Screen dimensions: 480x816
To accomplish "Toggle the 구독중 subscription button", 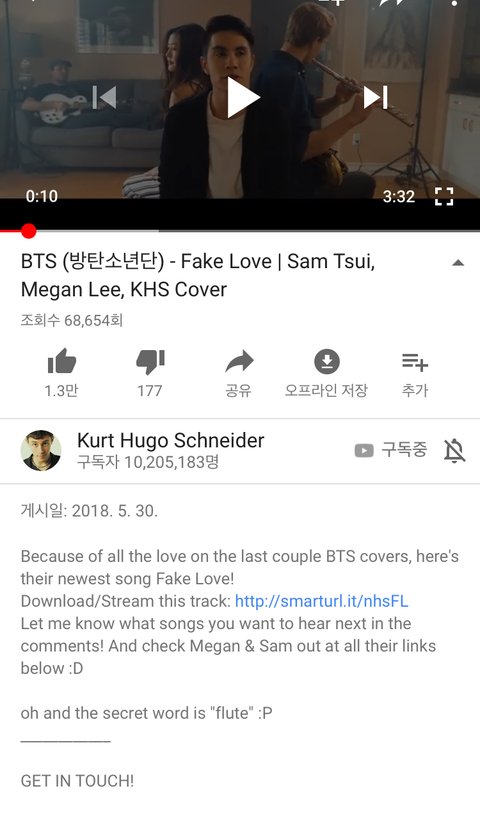I will 390,450.
